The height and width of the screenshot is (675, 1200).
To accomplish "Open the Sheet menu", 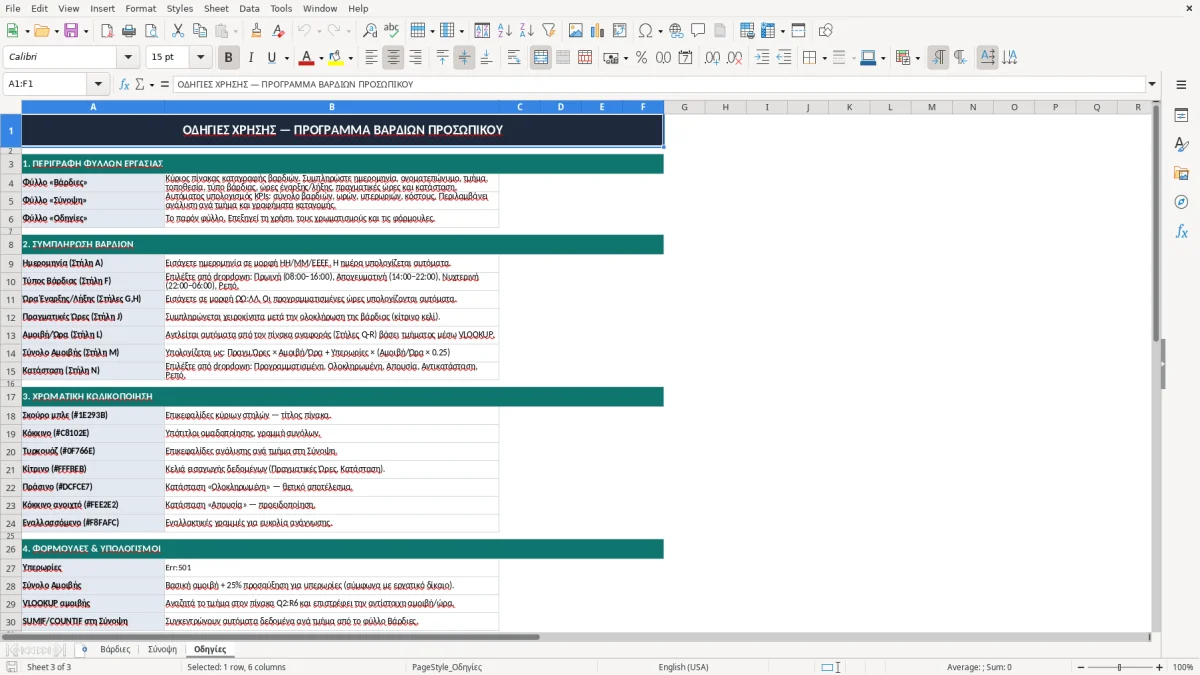I will point(216,8).
